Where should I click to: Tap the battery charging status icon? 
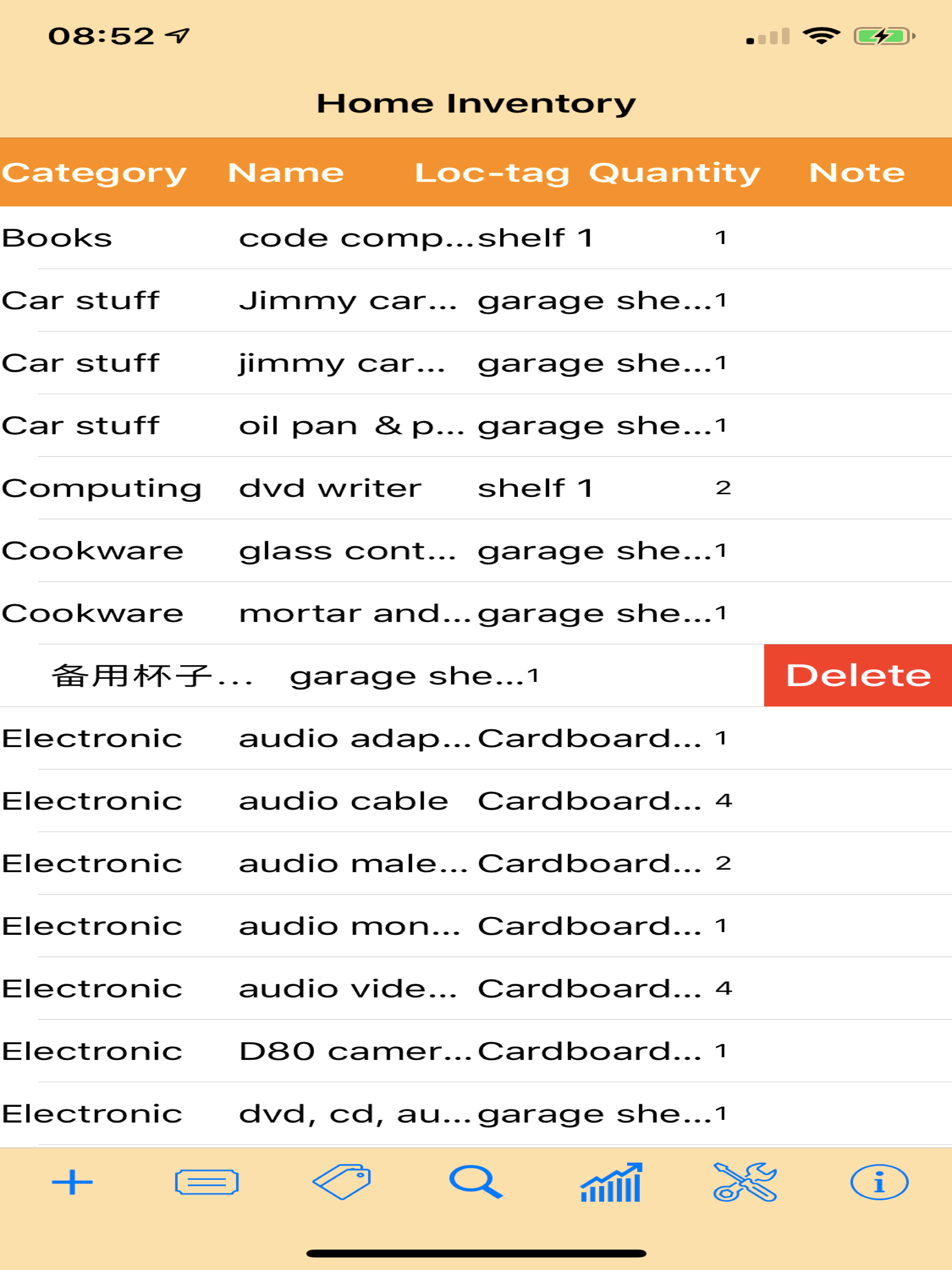(884, 36)
